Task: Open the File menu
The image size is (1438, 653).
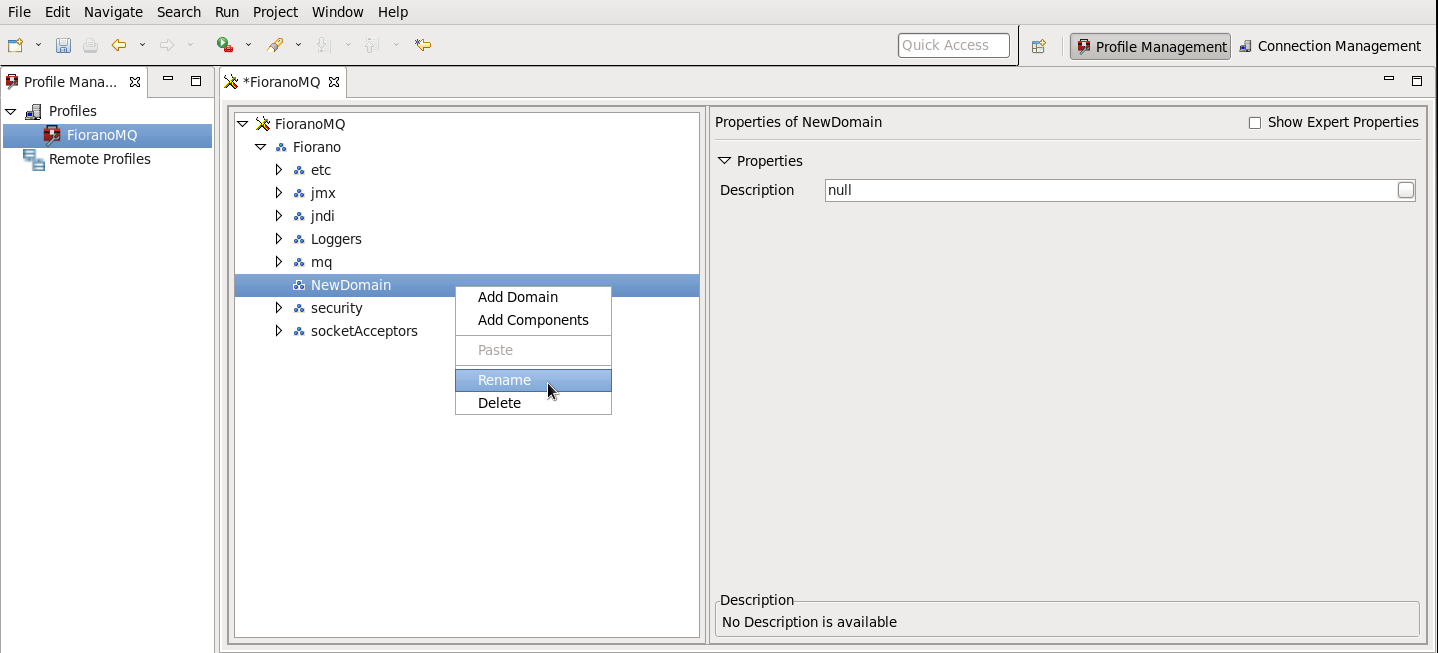Action: point(19,12)
